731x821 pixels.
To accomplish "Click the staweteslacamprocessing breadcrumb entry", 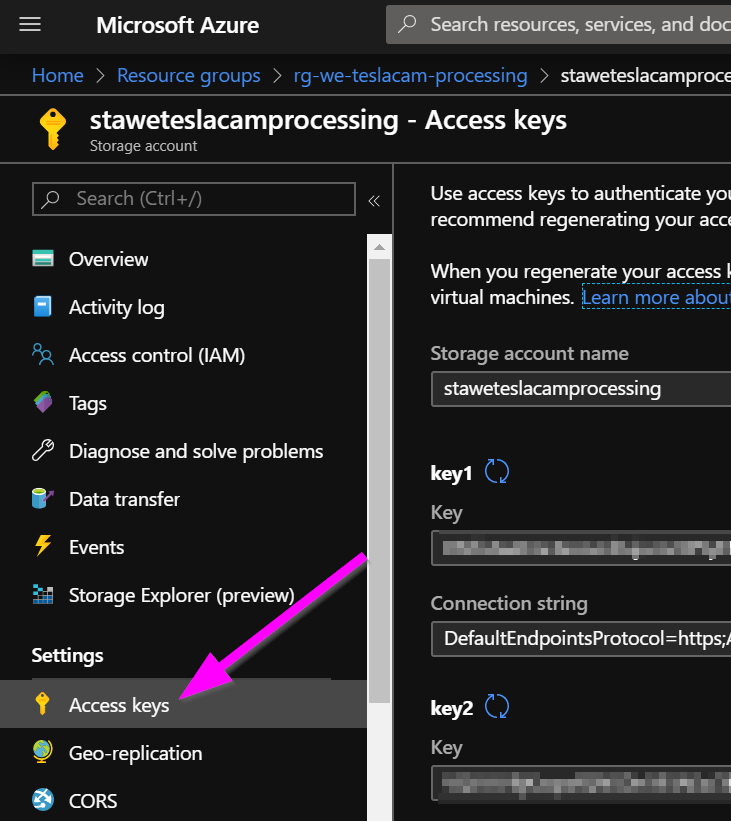I will click(x=645, y=75).
